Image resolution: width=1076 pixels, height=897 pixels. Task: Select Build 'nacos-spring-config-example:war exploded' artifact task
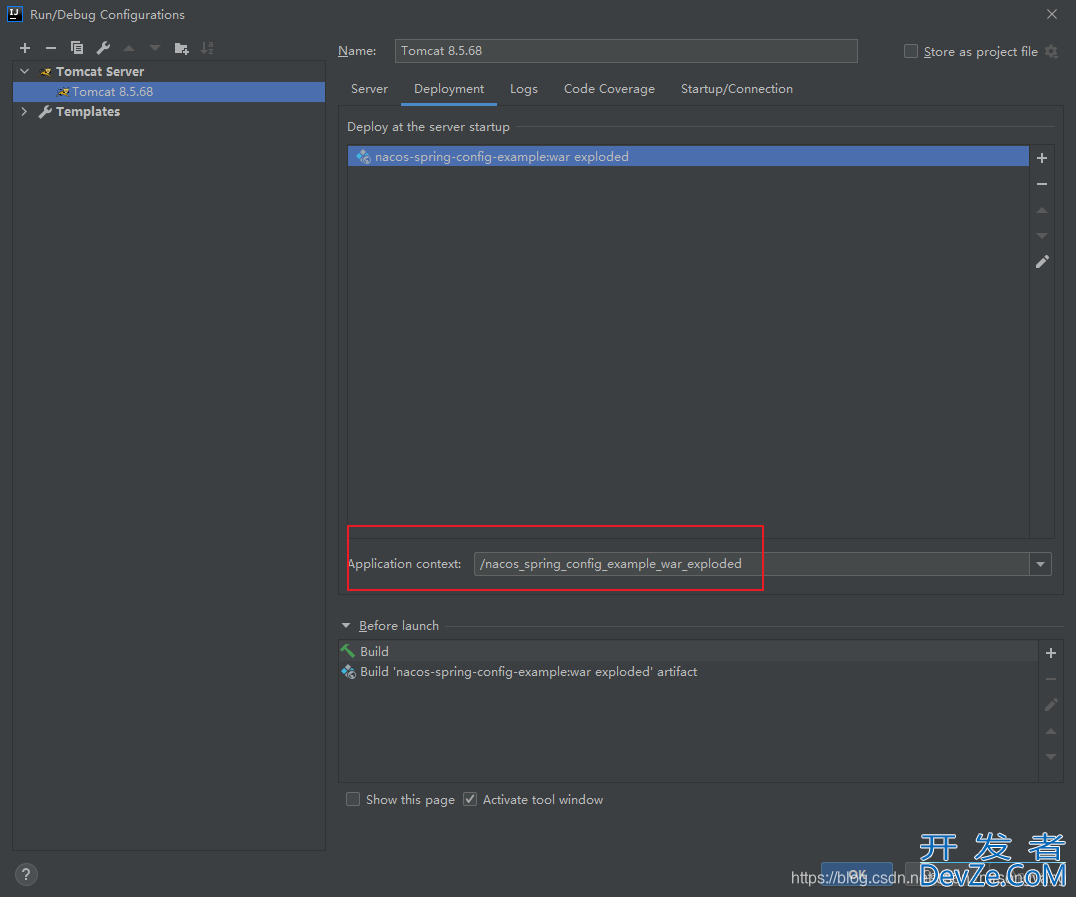[x=688, y=672]
